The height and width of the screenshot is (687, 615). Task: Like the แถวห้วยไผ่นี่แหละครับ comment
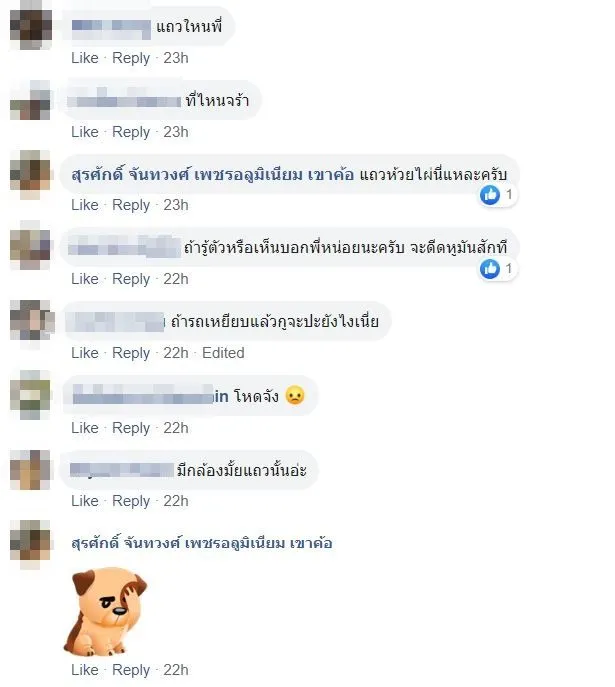pyautogui.click(x=85, y=205)
